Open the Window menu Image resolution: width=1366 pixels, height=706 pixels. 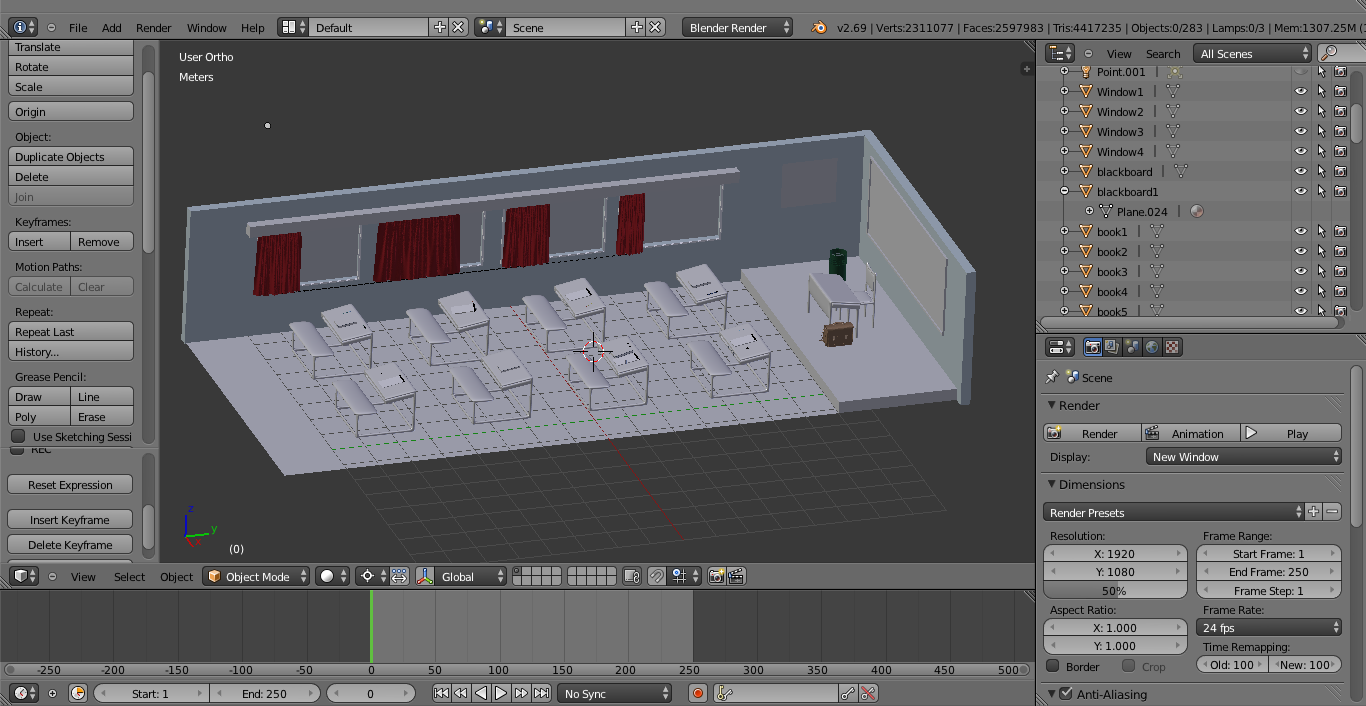207,28
